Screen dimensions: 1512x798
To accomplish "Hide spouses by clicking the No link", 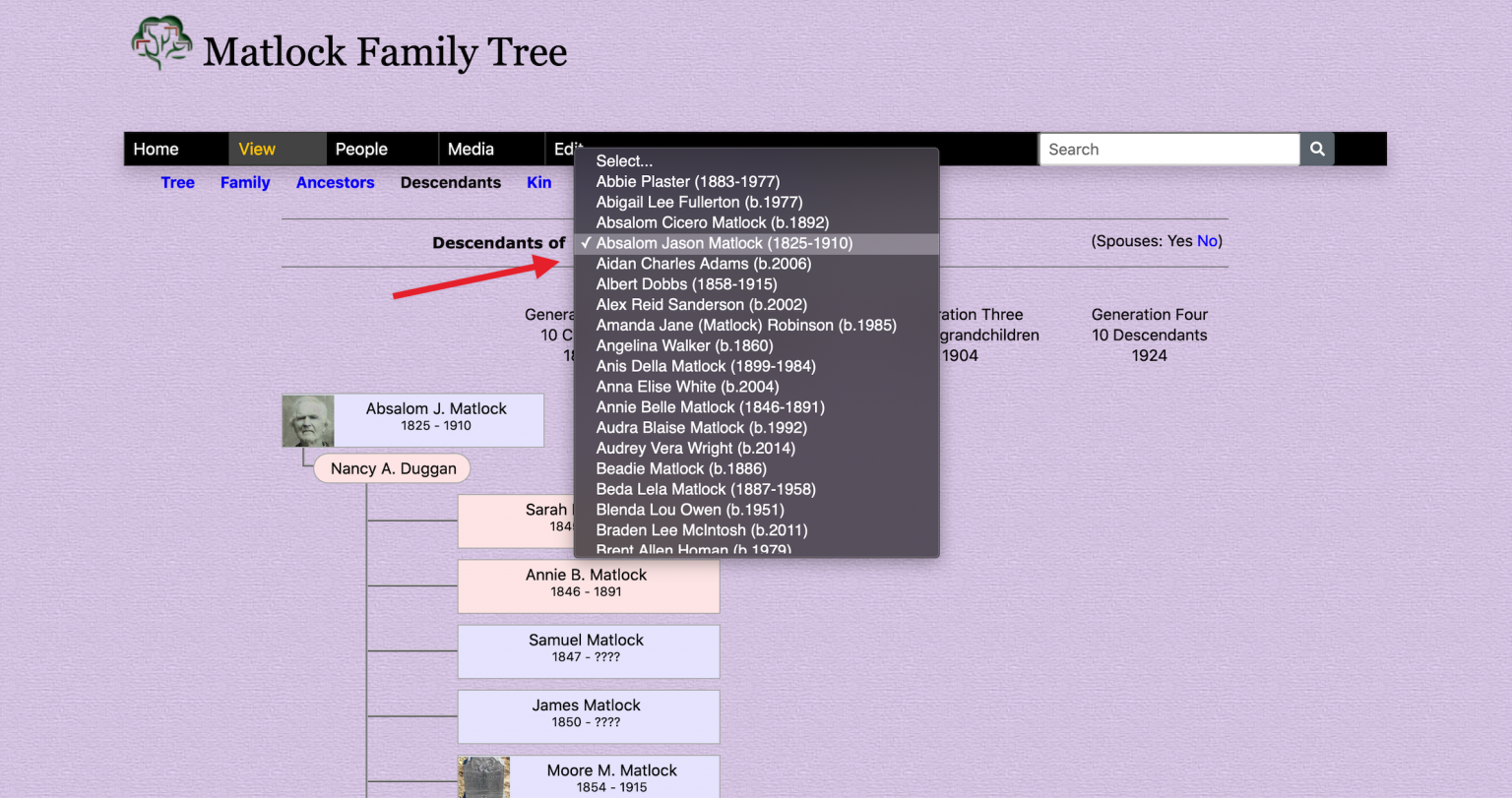I will [1208, 240].
